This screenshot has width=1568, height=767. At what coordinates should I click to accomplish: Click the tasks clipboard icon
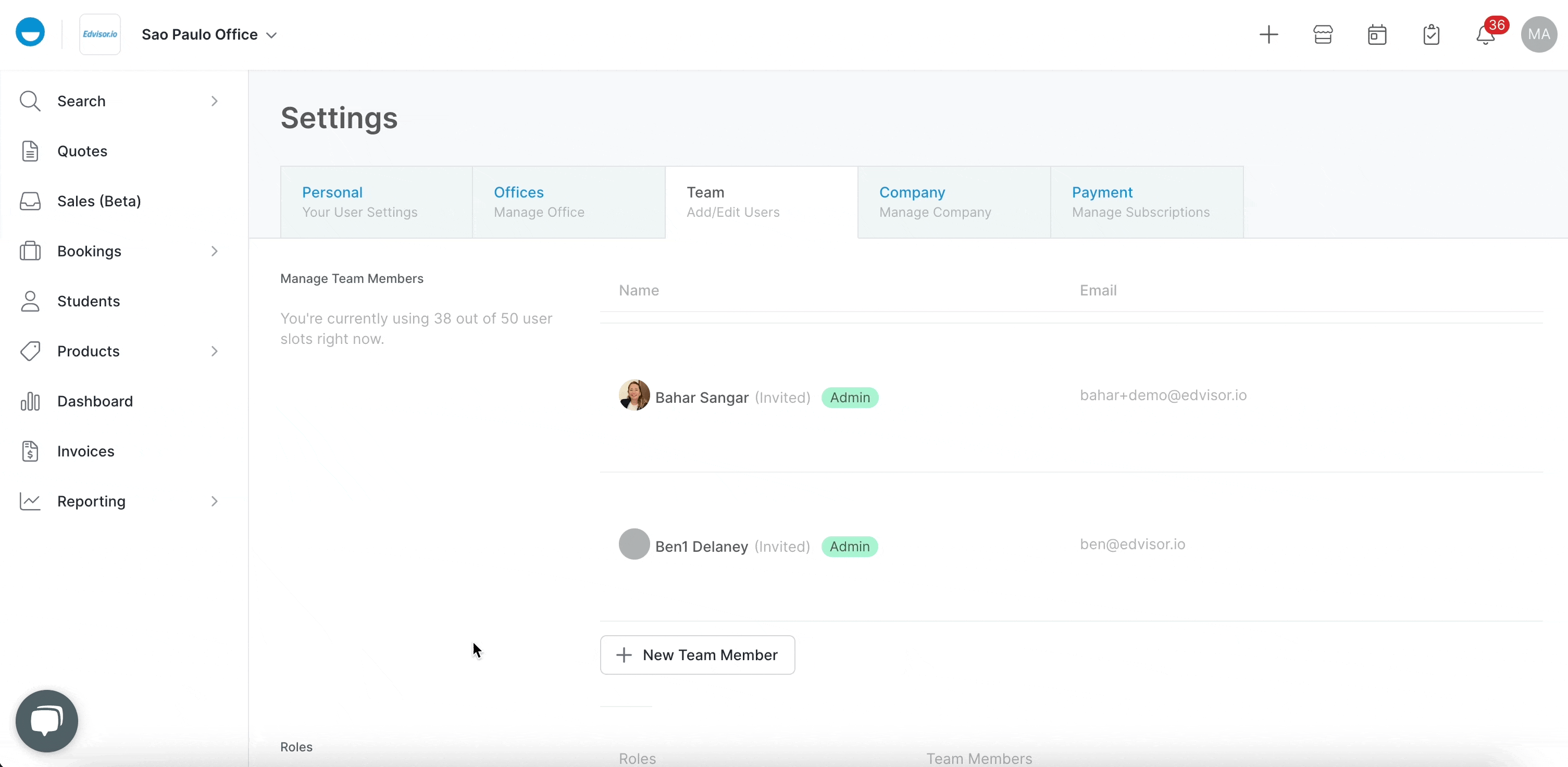[1431, 34]
